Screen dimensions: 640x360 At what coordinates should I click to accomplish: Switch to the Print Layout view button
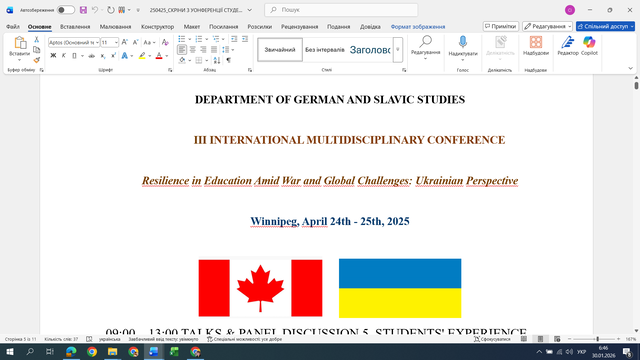pos(540,339)
